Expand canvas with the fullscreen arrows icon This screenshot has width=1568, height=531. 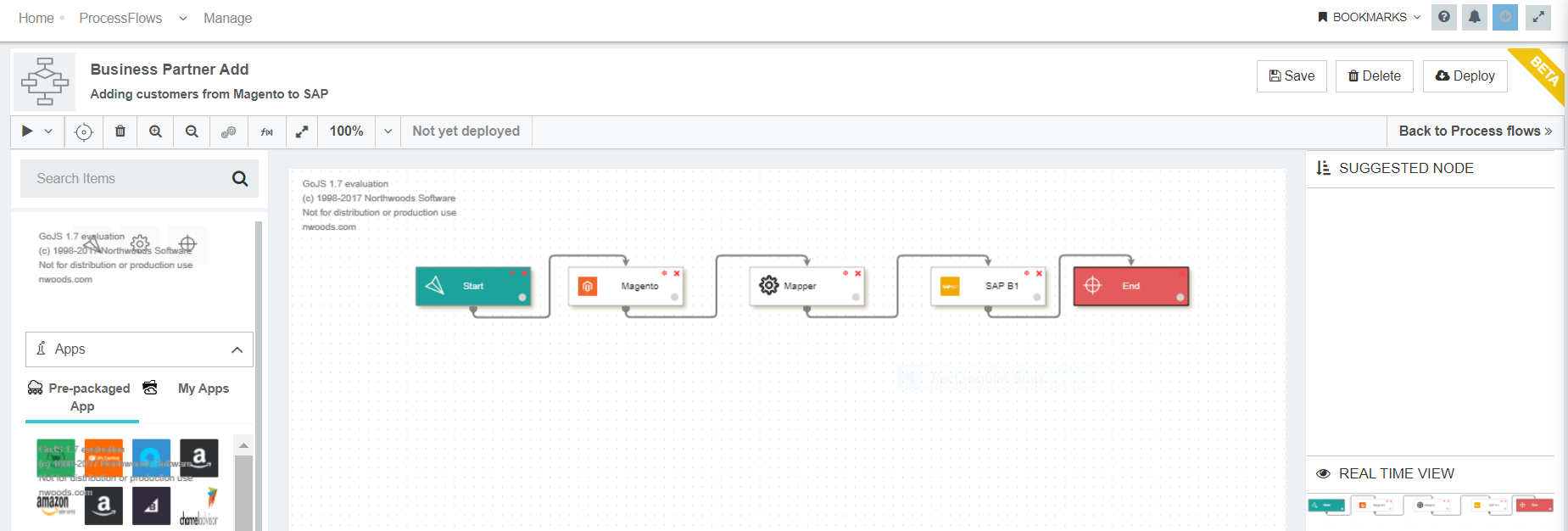tap(302, 131)
